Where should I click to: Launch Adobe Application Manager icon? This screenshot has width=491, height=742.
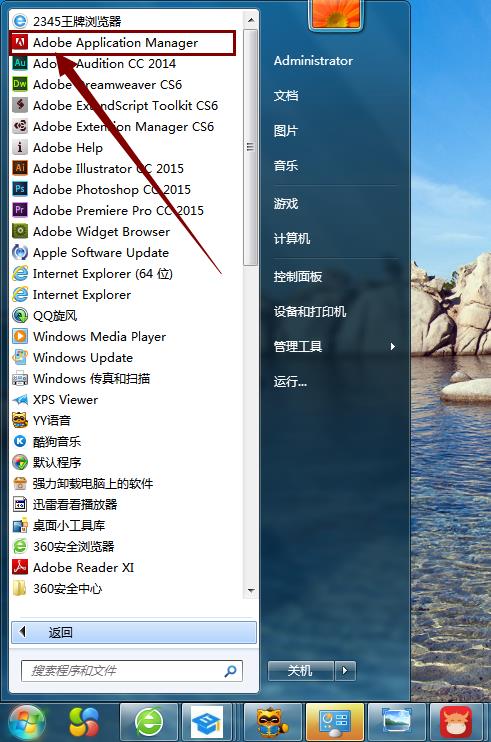click(20, 43)
